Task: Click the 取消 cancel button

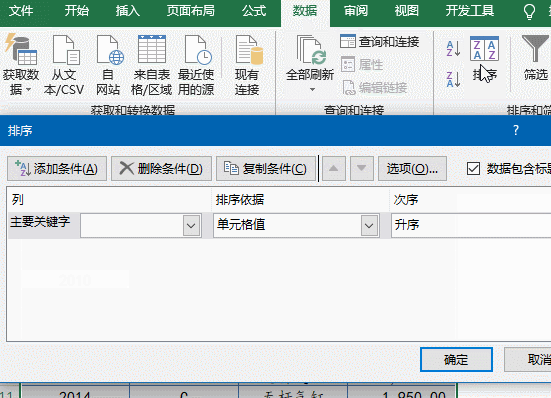Action: (x=528, y=360)
